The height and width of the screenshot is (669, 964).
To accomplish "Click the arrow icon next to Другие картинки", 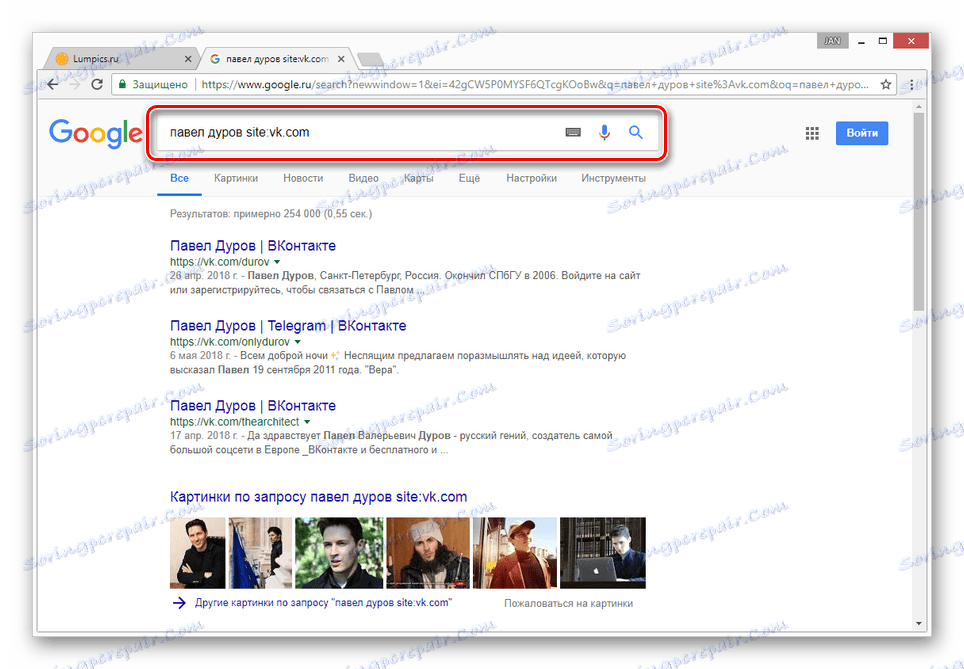I will (179, 603).
